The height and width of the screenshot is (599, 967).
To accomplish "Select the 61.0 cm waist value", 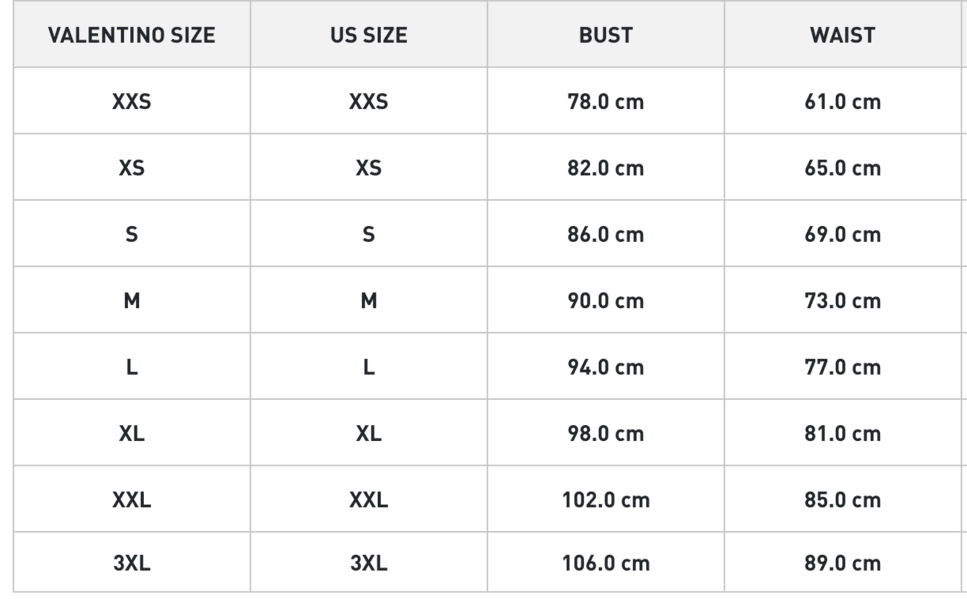I will 842,101.
